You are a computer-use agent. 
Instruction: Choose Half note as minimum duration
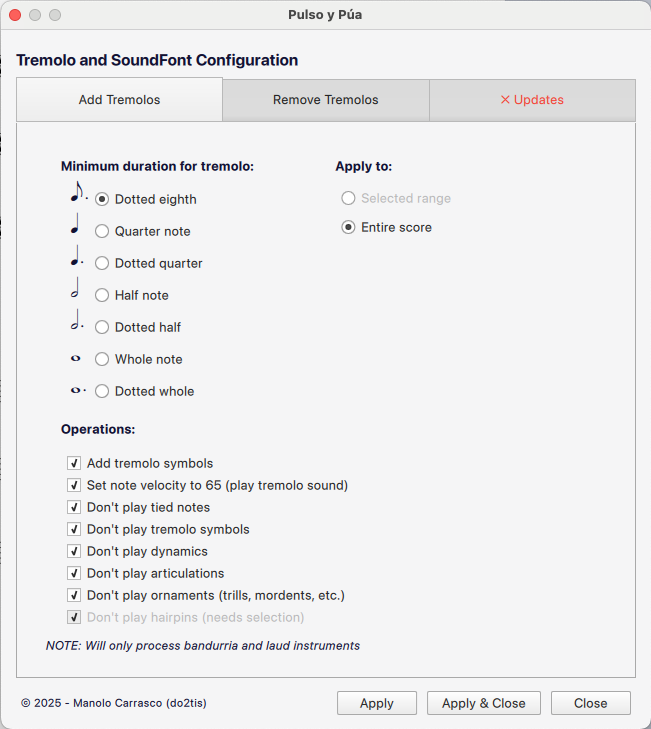coord(102,295)
